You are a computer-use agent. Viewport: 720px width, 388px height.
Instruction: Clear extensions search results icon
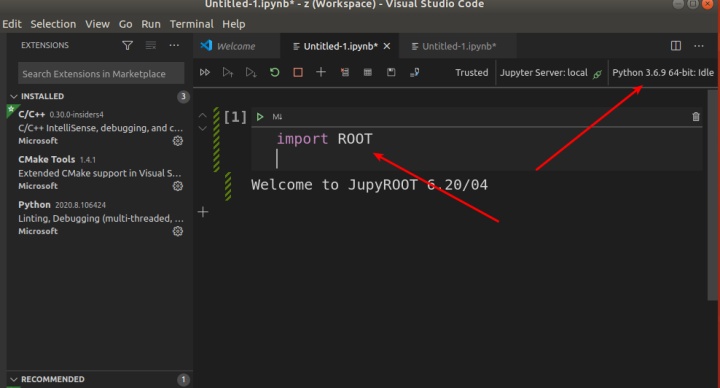coord(151,45)
